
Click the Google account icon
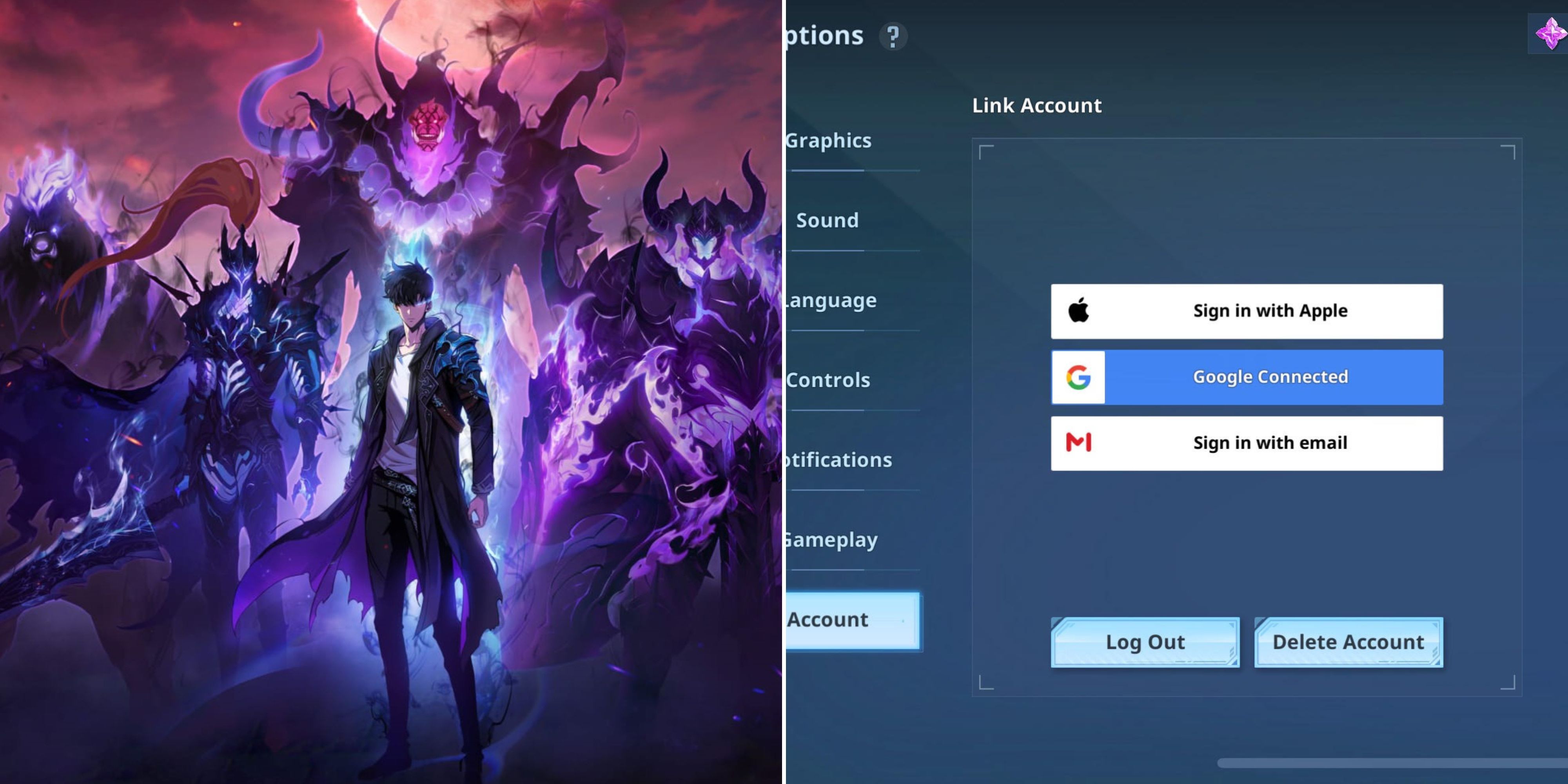1079,377
